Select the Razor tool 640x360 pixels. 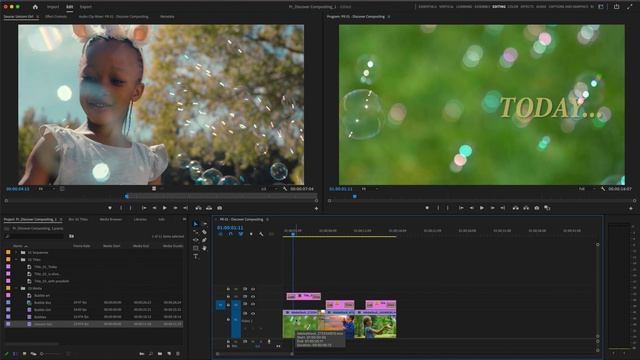click(x=204, y=232)
